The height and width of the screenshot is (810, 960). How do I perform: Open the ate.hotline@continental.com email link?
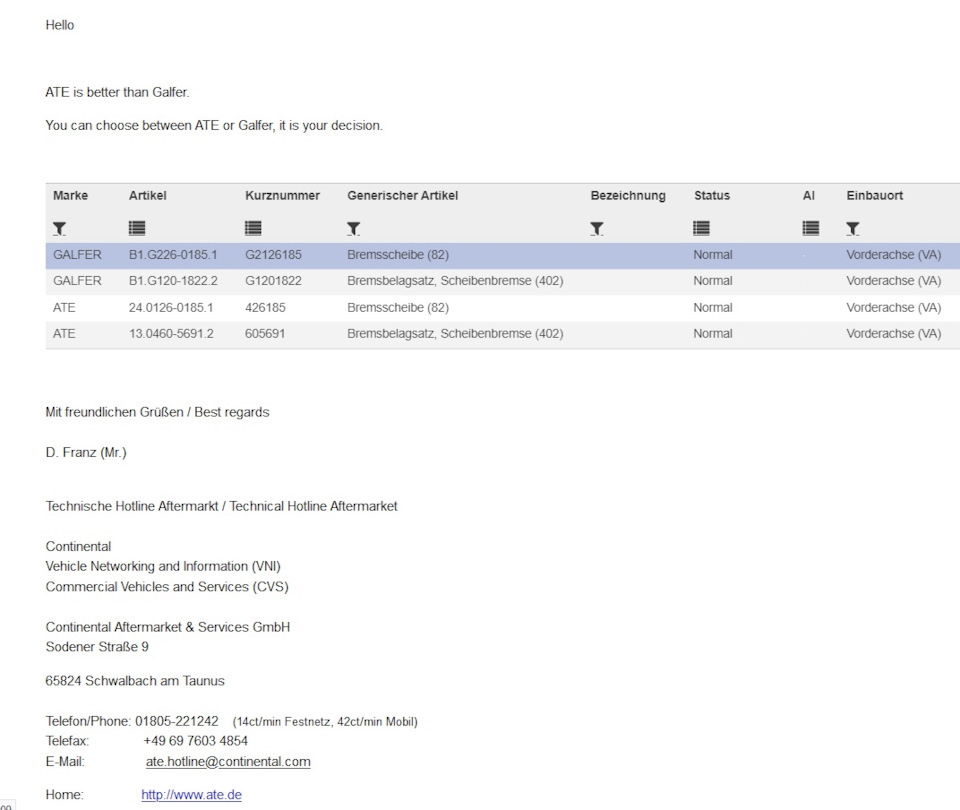click(228, 762)
